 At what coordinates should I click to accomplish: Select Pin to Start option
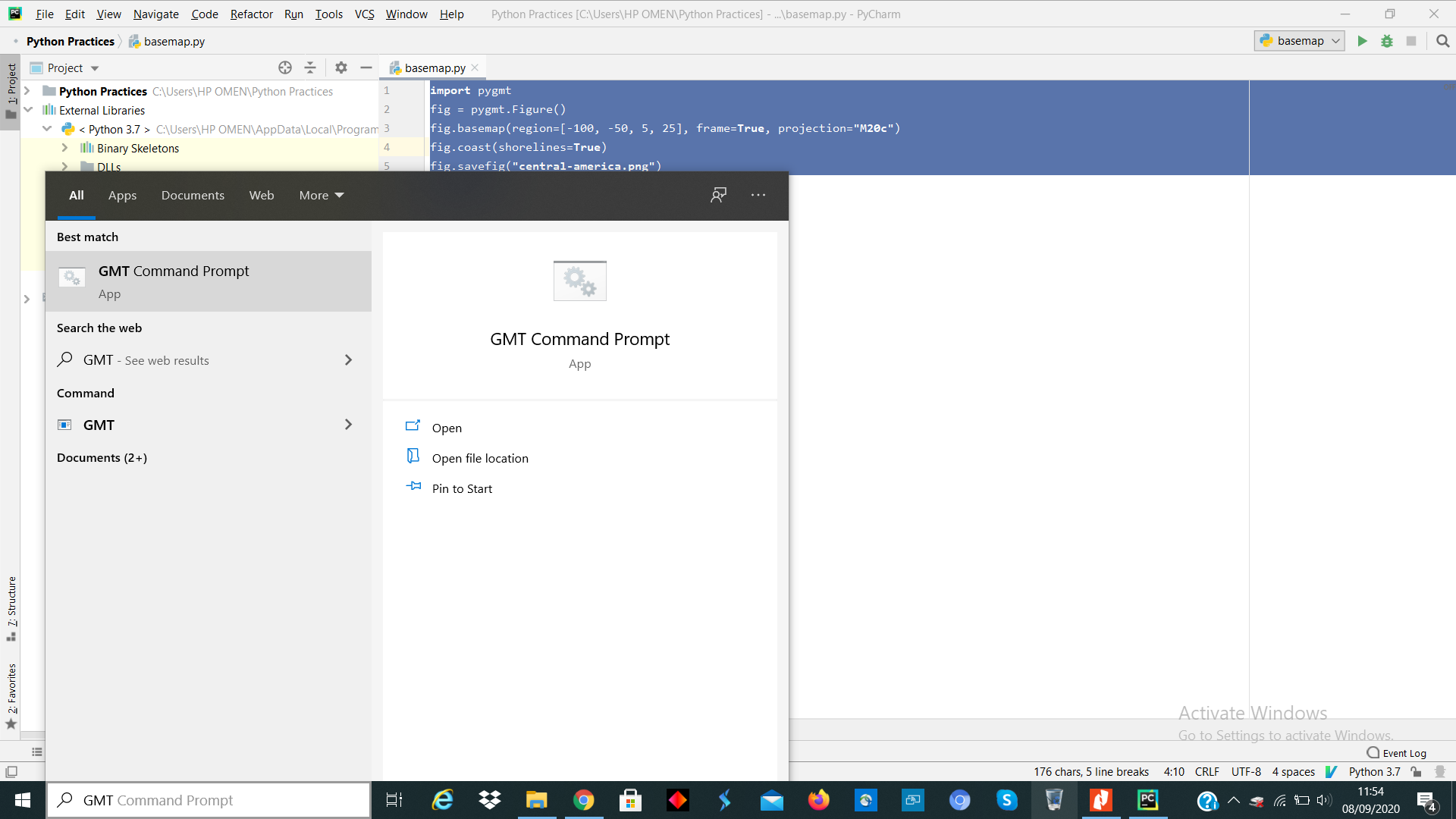pos(462,488)
